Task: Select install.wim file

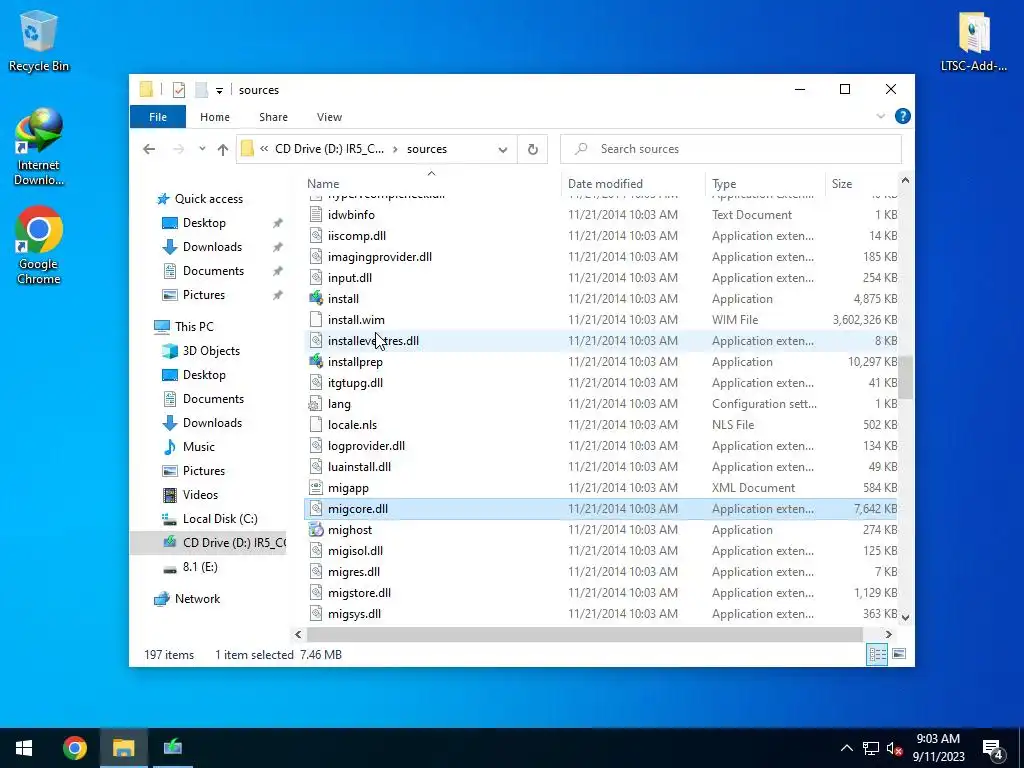Action: pos(356,320)
